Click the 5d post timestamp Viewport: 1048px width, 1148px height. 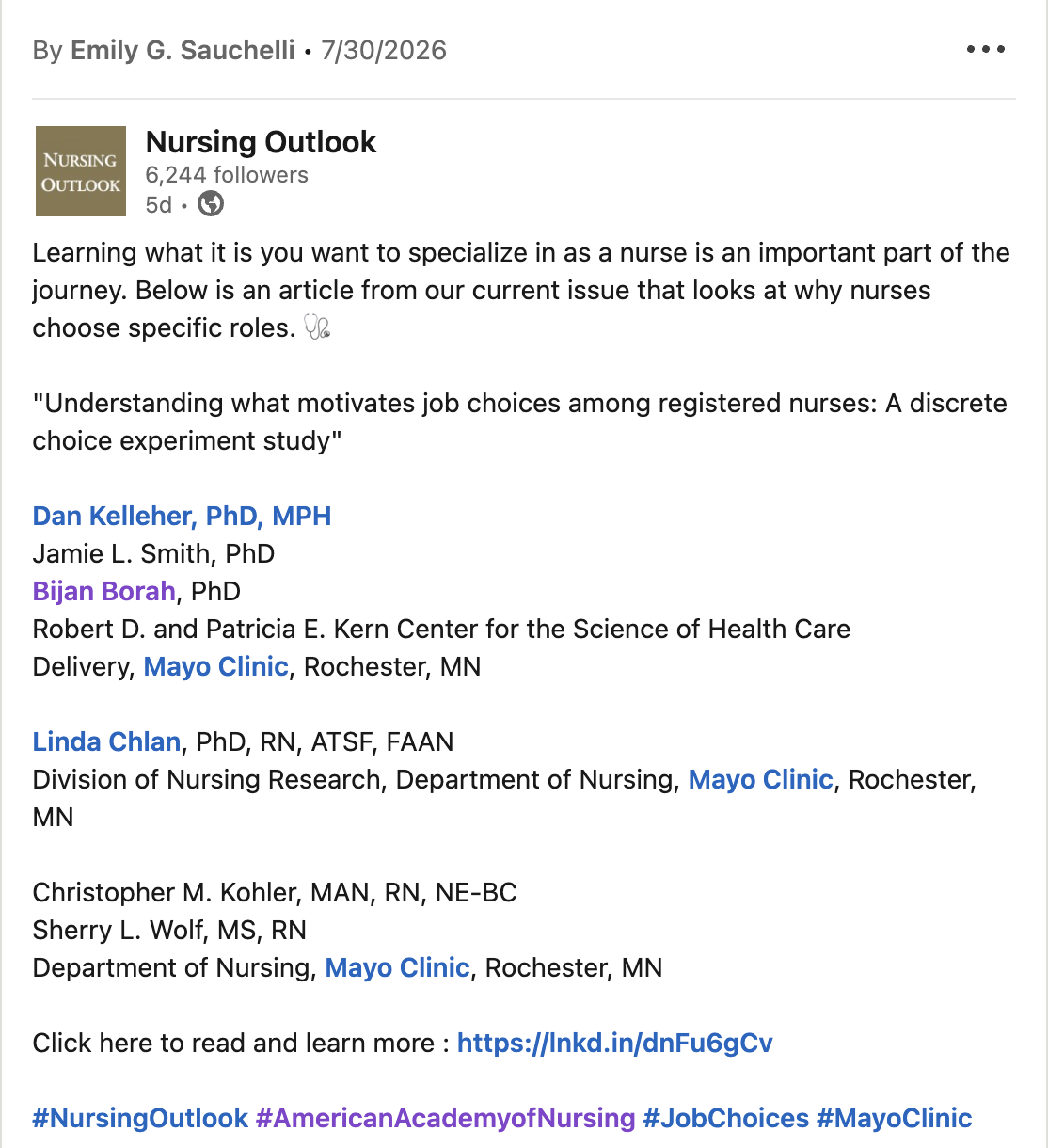(159, 204)
